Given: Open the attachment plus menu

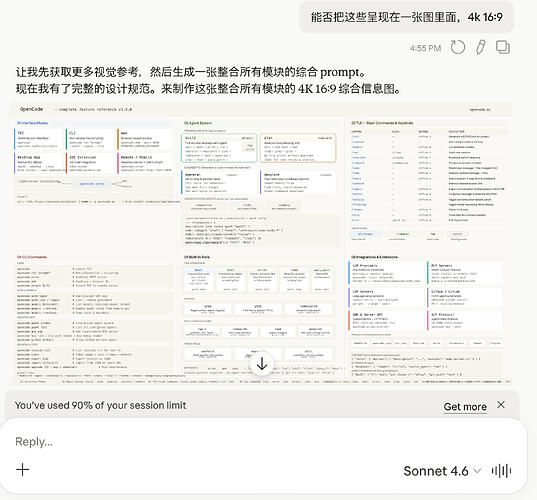Looking at the screenshot, I should [x=23, y=470].
